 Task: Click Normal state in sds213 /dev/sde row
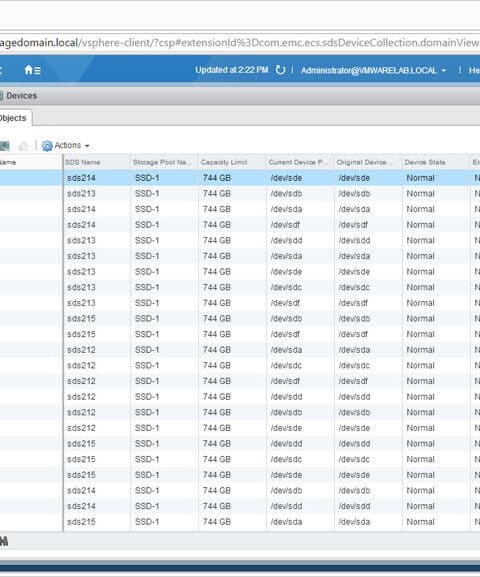(x=420, y=272)
